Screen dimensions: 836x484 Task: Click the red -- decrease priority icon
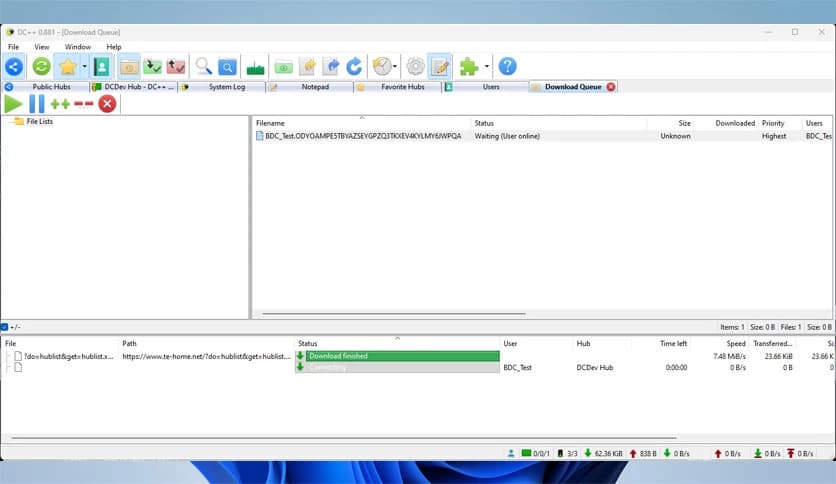[84, 104]
